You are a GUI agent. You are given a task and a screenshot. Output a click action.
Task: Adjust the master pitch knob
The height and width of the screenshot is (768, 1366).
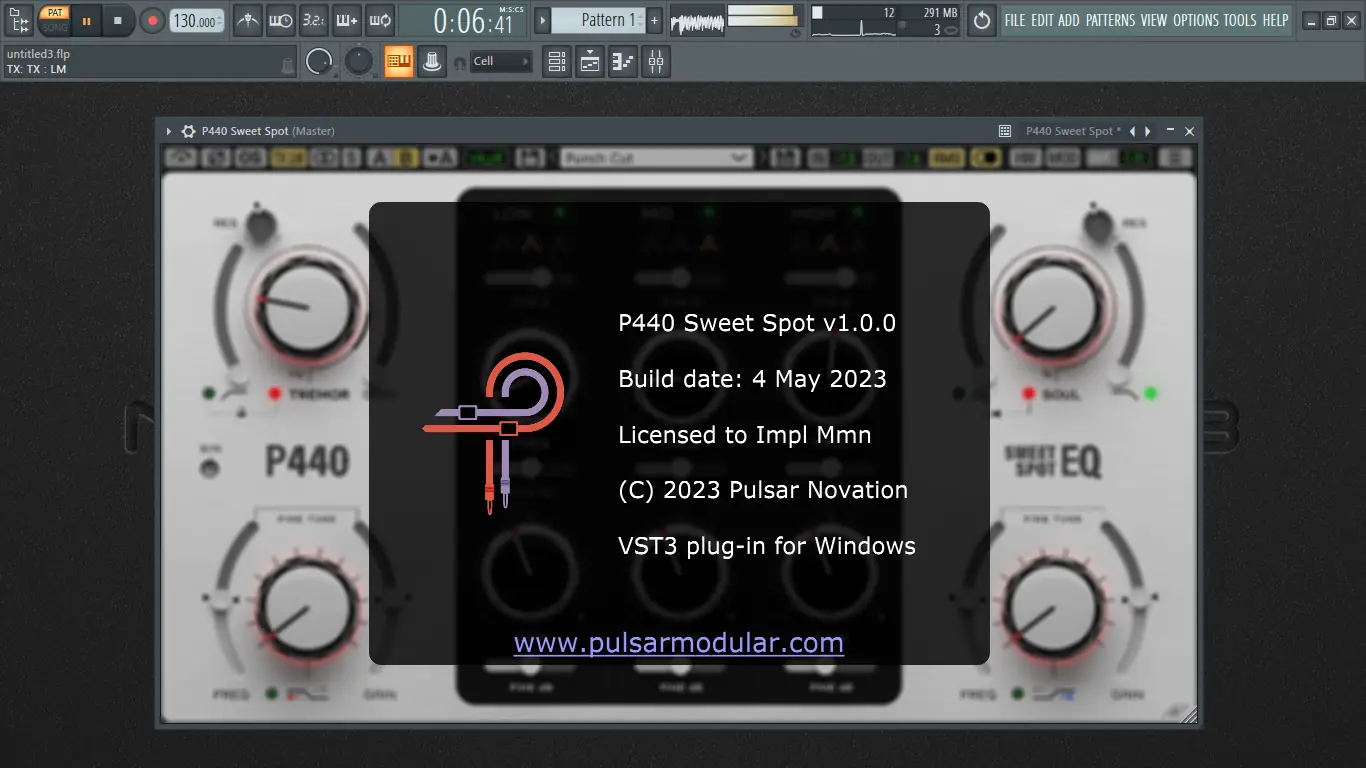[x=358, y=62]
